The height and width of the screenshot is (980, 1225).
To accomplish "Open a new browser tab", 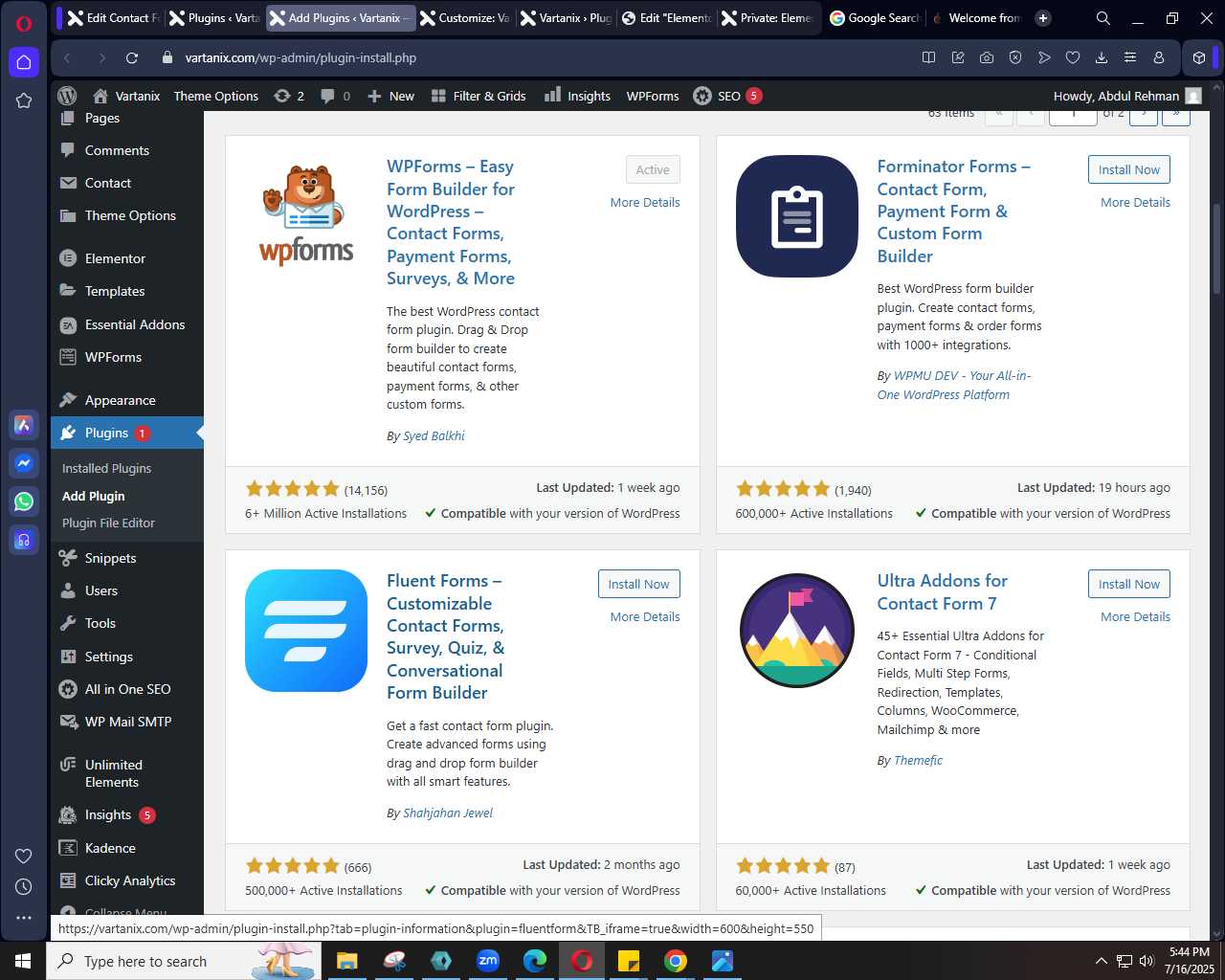I will pyautogui.click(x=1043, y=18).
